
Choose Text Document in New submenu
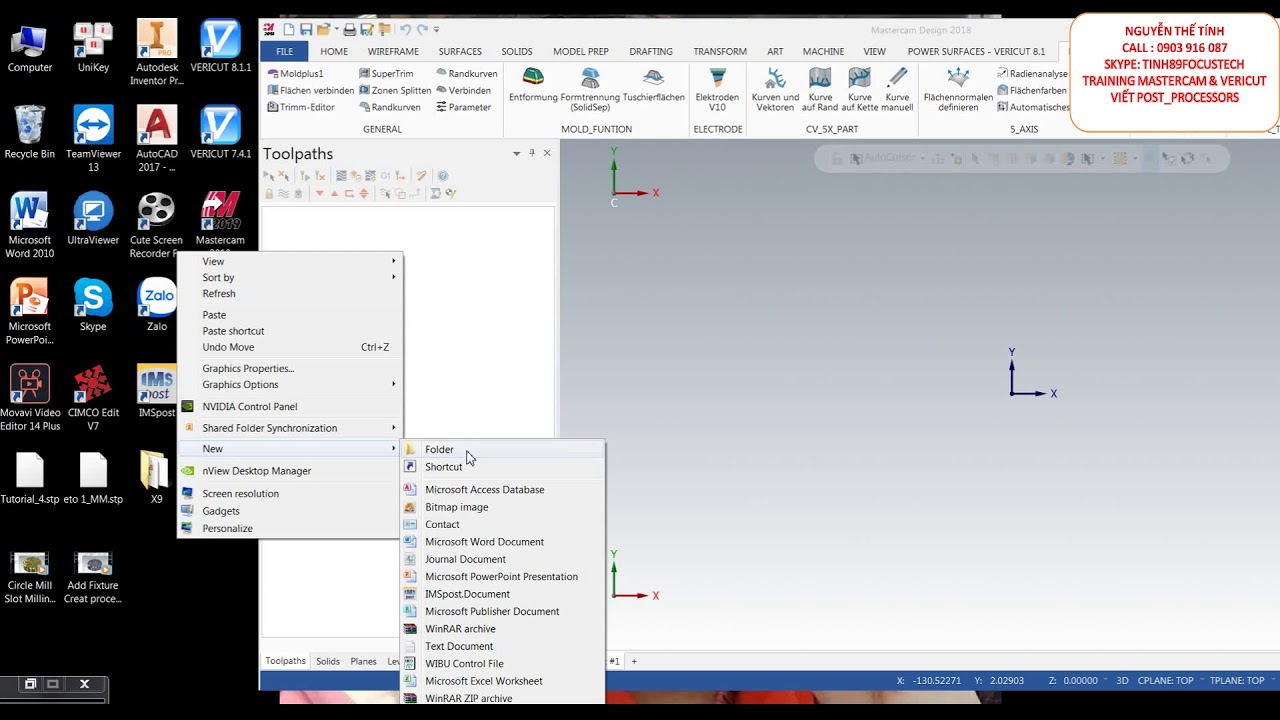coord(503,646)
